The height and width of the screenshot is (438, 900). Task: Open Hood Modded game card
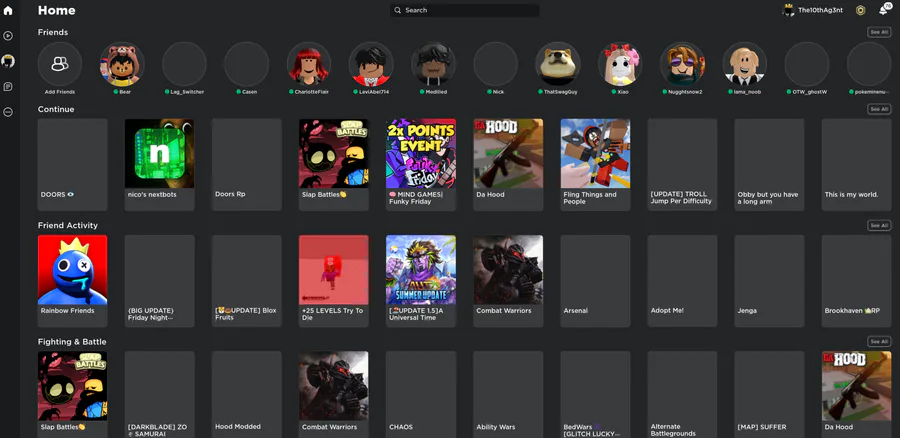click(x=247, y=395)
